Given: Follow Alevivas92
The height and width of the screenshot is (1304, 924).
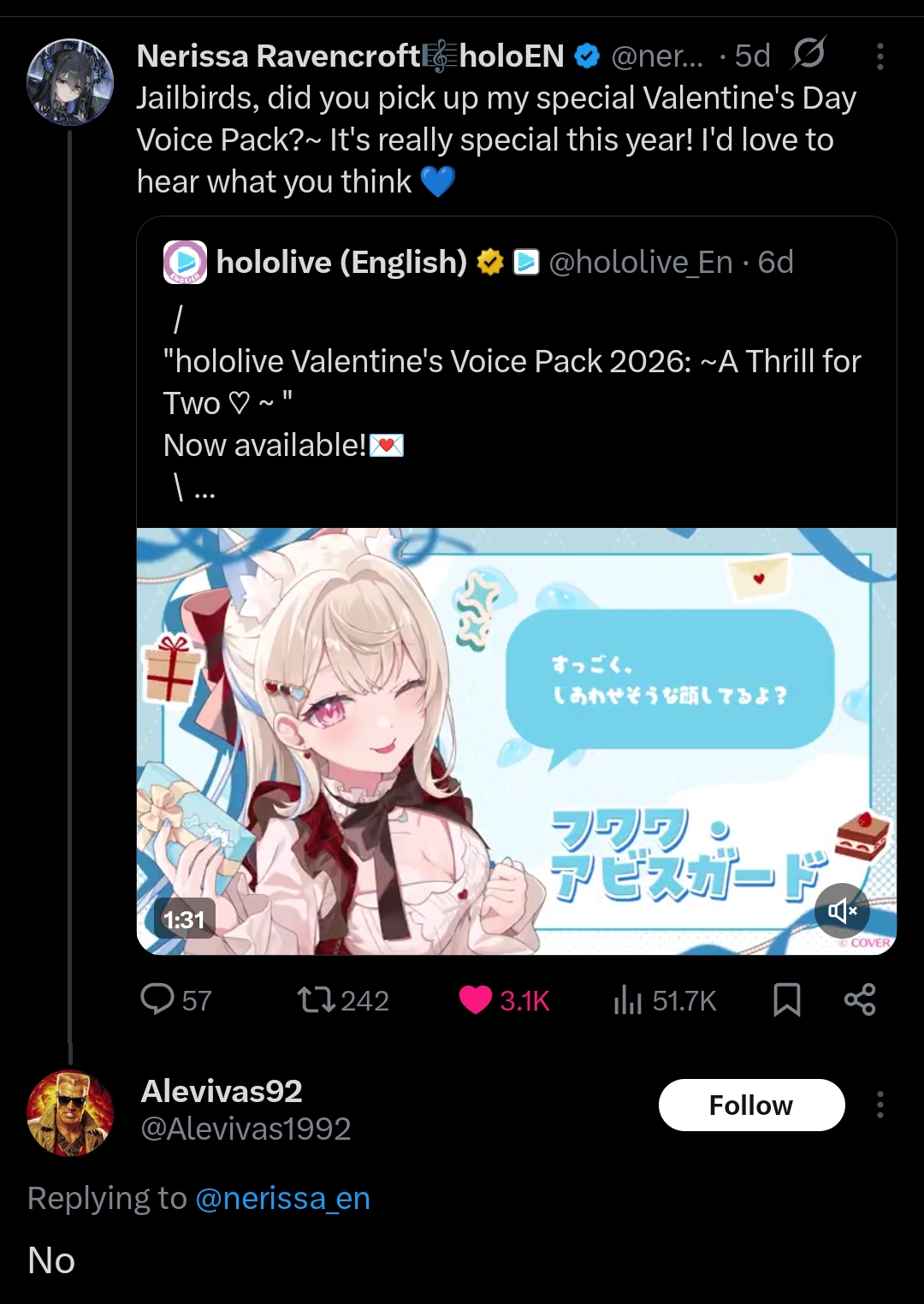Looking at the screenshot, I should [751, 1105].
